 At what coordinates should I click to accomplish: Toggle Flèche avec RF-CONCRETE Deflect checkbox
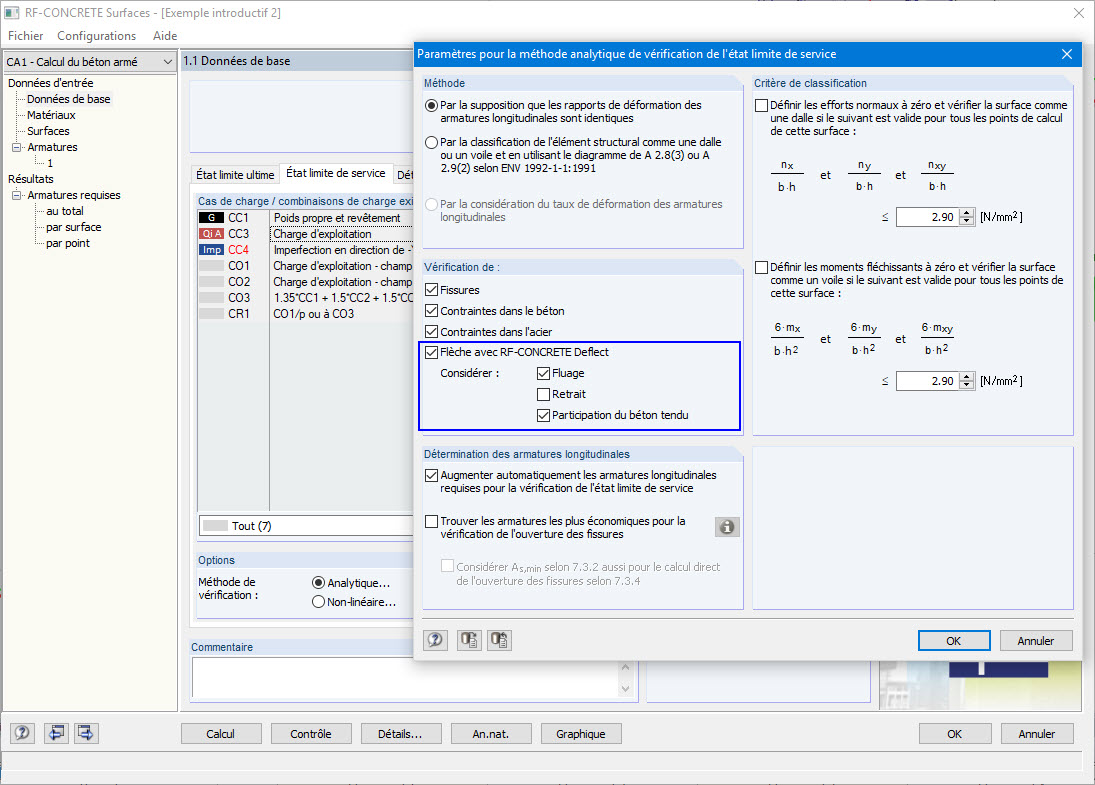click(x=432, y=352)
